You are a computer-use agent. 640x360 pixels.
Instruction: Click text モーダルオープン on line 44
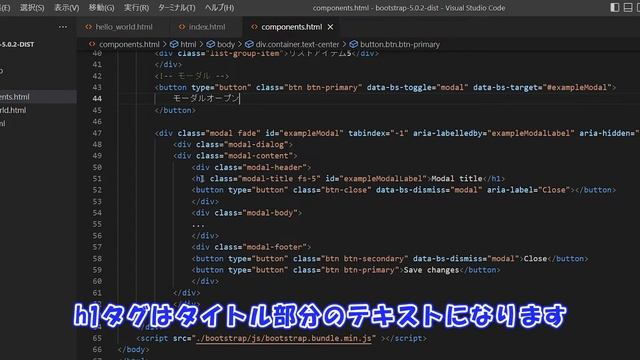click(206, 98)
